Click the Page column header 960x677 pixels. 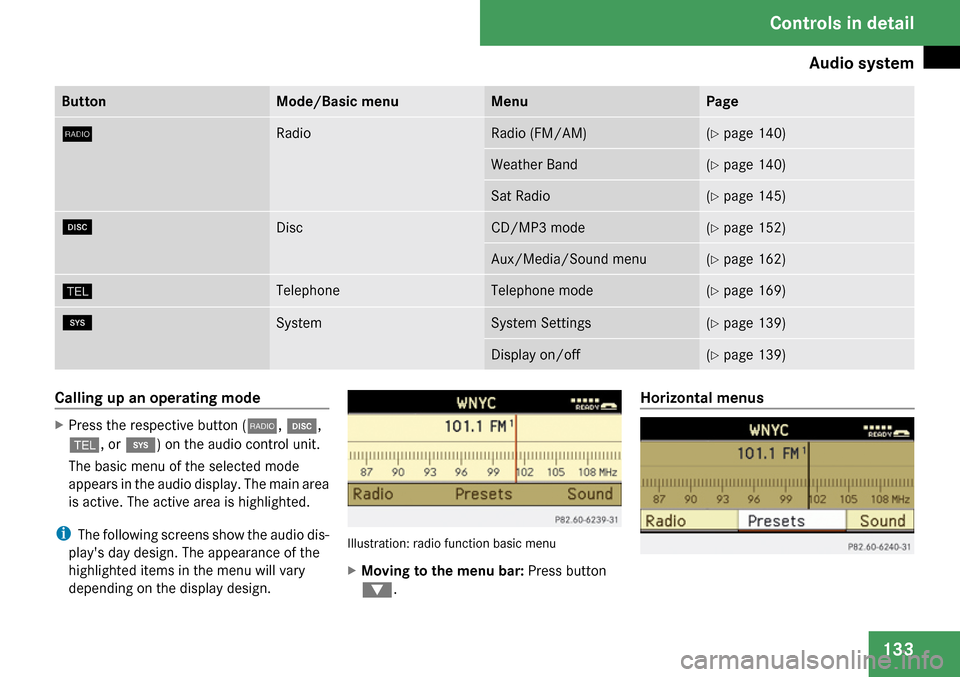(x=807, y=101)
